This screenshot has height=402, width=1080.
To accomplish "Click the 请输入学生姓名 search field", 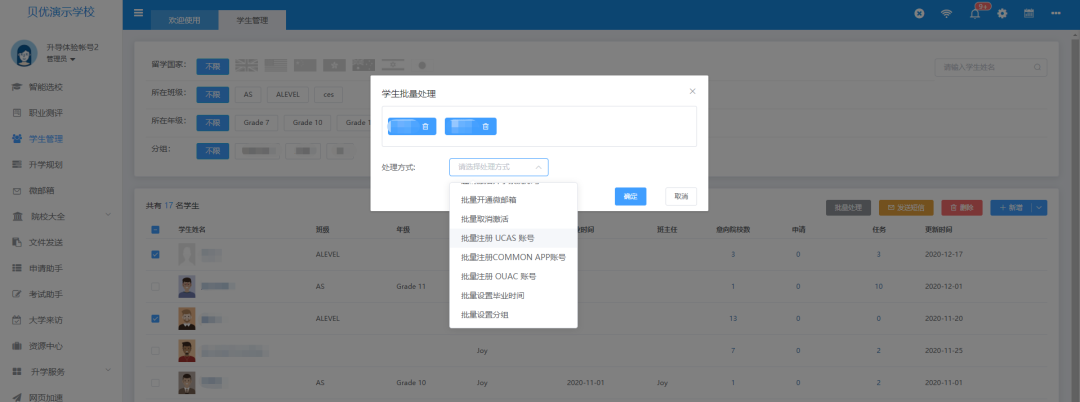I will [990, 67].
